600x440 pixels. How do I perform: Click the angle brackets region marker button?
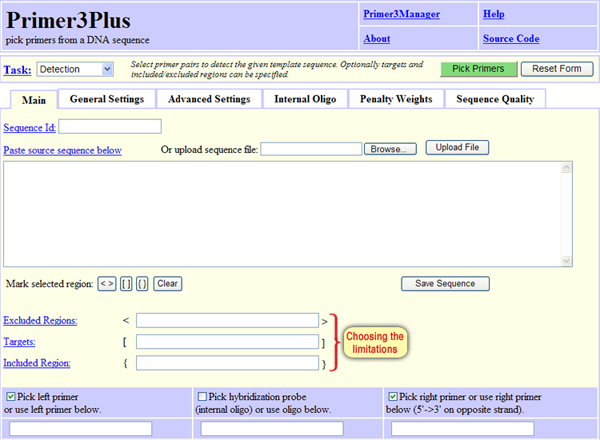[x=106, y=284]
